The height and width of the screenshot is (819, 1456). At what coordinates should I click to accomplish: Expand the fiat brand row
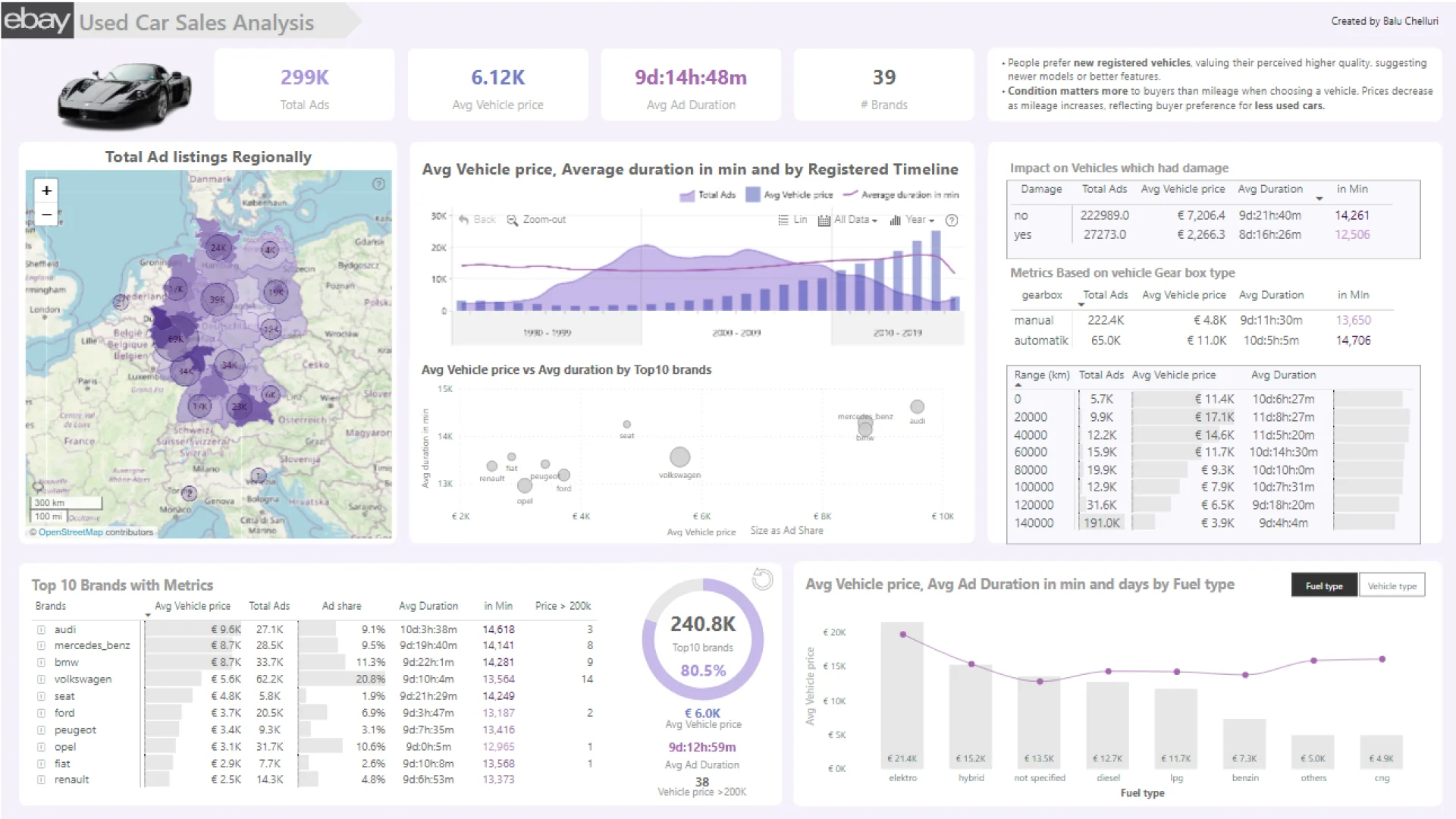(x=41, y=764)
